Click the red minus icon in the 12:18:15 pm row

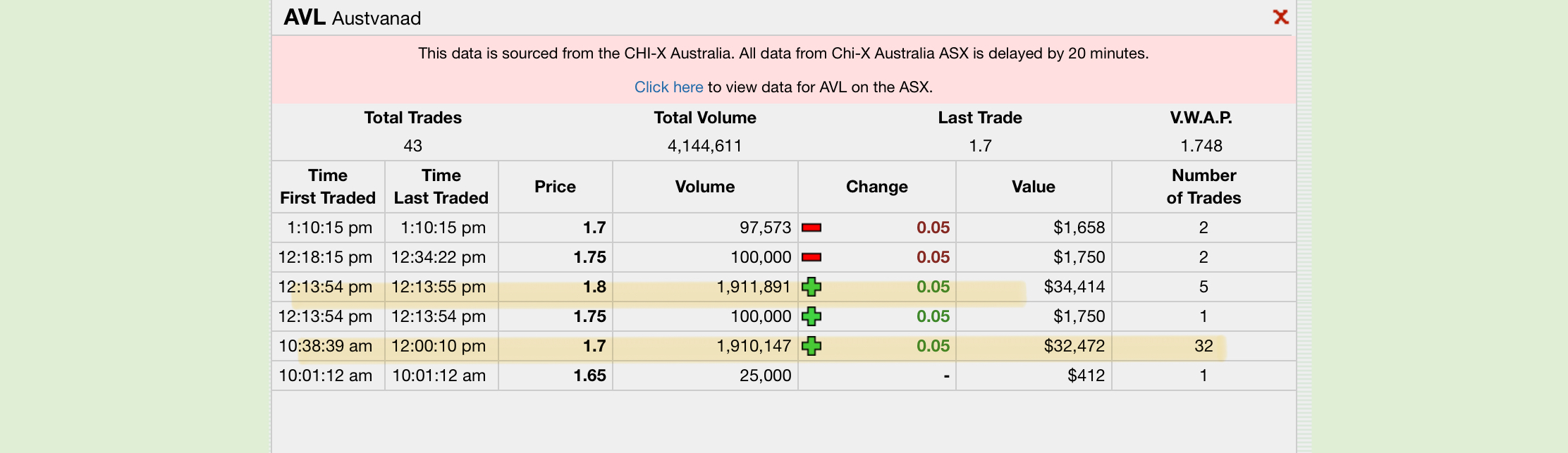pos(811,257)
